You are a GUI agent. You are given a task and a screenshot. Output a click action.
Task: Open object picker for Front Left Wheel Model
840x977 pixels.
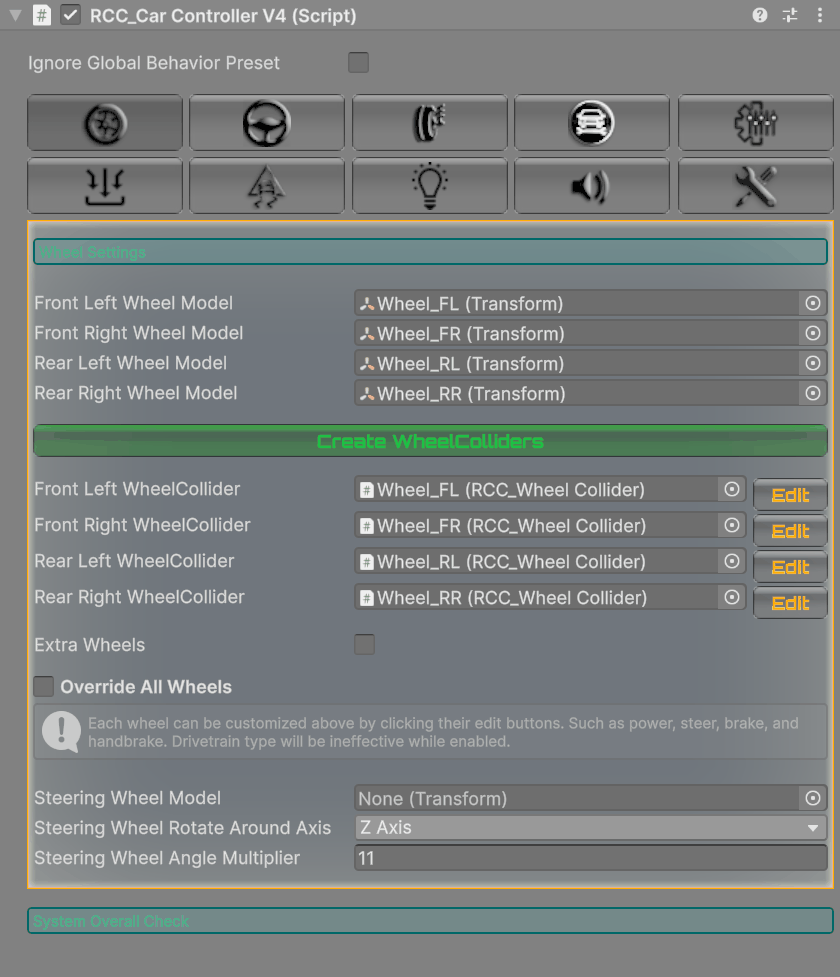[x=813, y=303]
